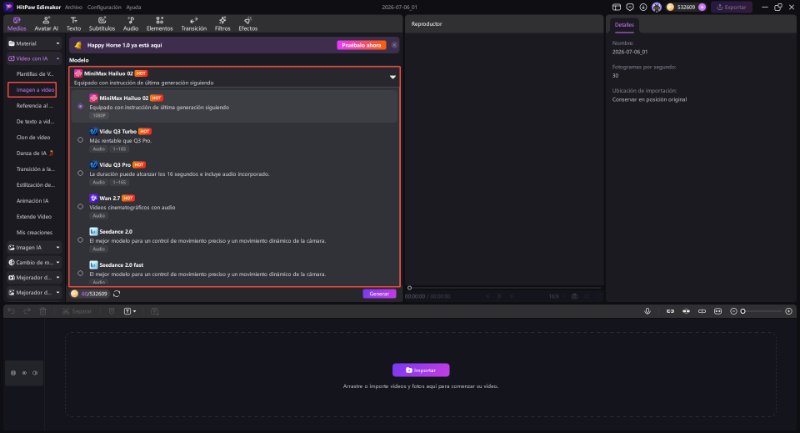Open the Configuración menu
Screen dimensions: 800x433
click(x=104, y=7)
